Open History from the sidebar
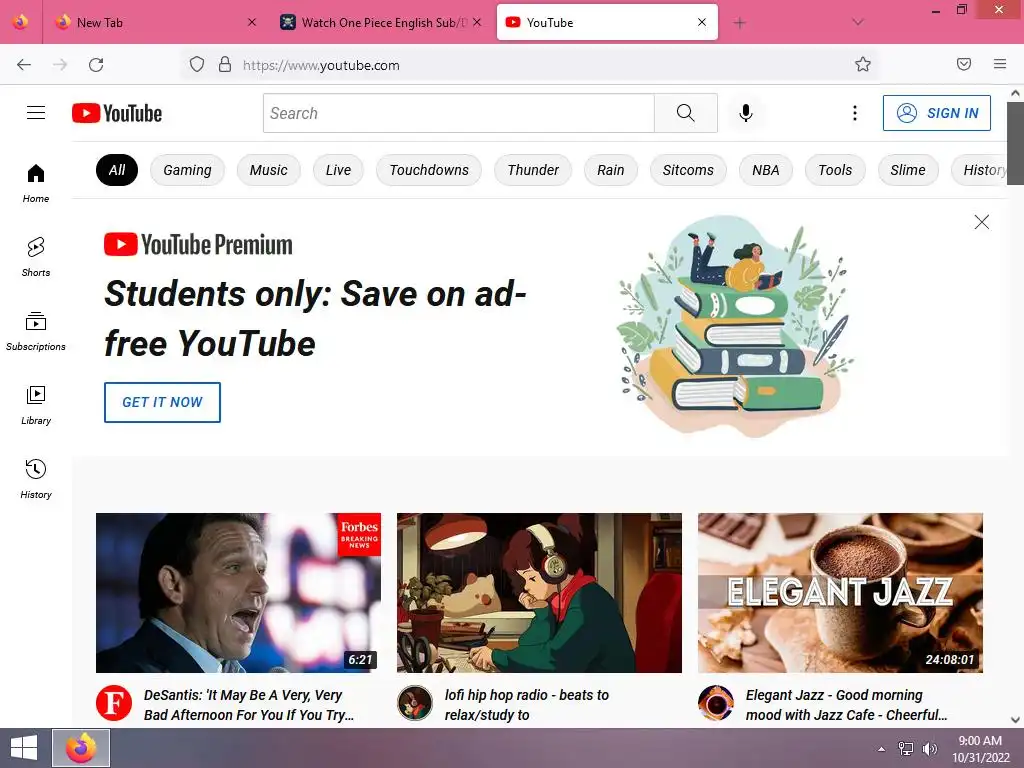1024x768 pixels. pyautogui.click(x=36, y=479)
